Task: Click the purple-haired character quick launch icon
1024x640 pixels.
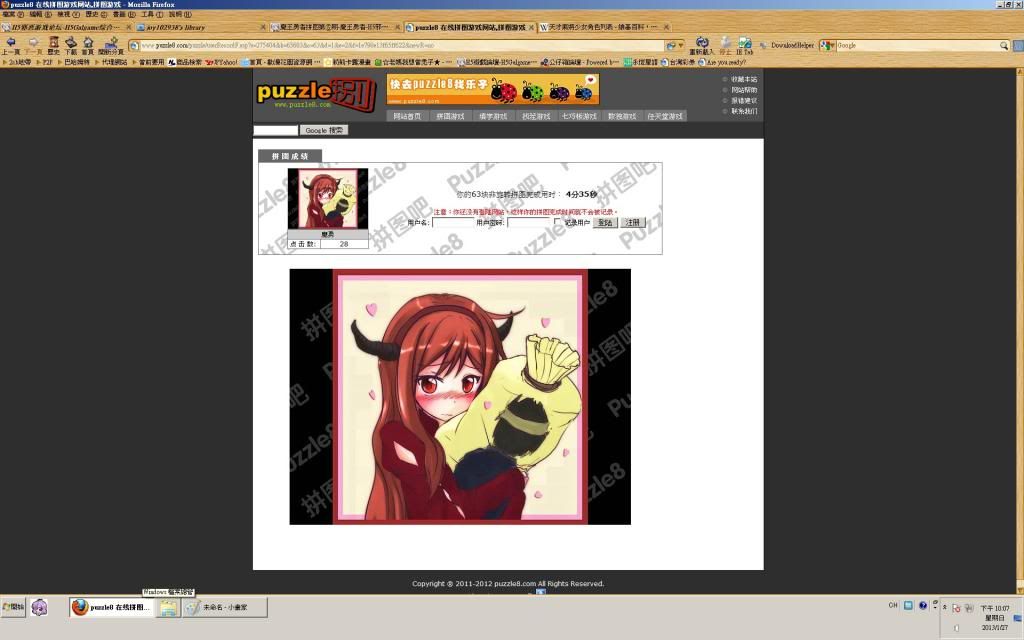Action: coord(39,607)
